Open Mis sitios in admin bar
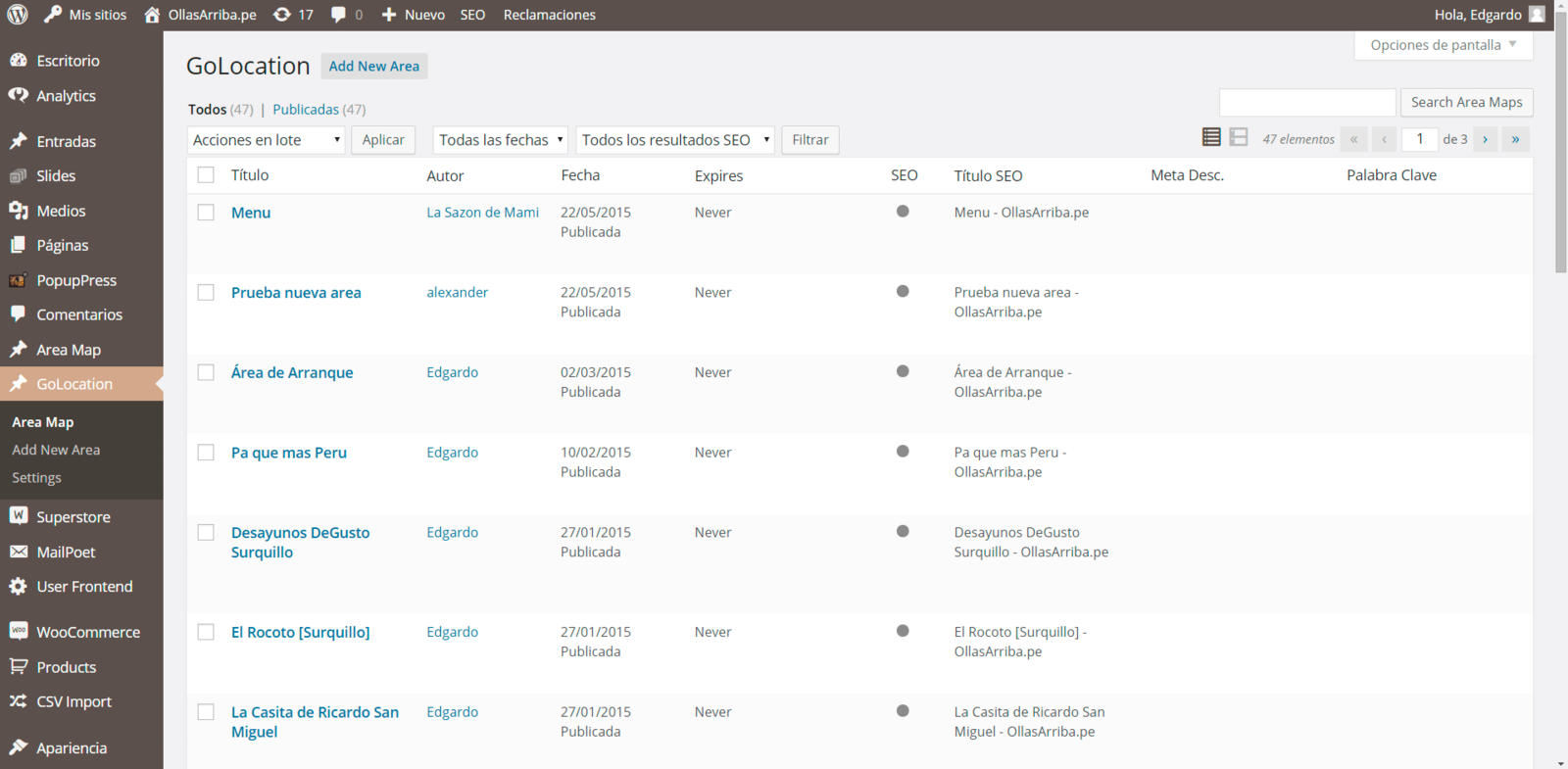Viewport: 1568px width, 769px height. pyautogui.click(x=85, y=15)
